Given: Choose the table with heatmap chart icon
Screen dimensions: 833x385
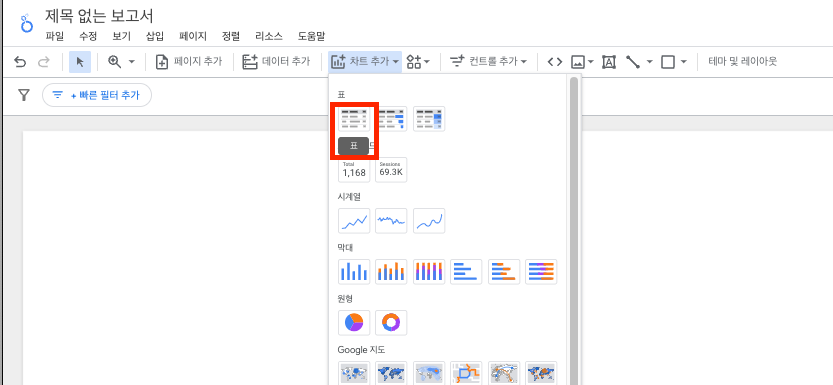Looking at the screenshot, I should click(x=429, y=119).
